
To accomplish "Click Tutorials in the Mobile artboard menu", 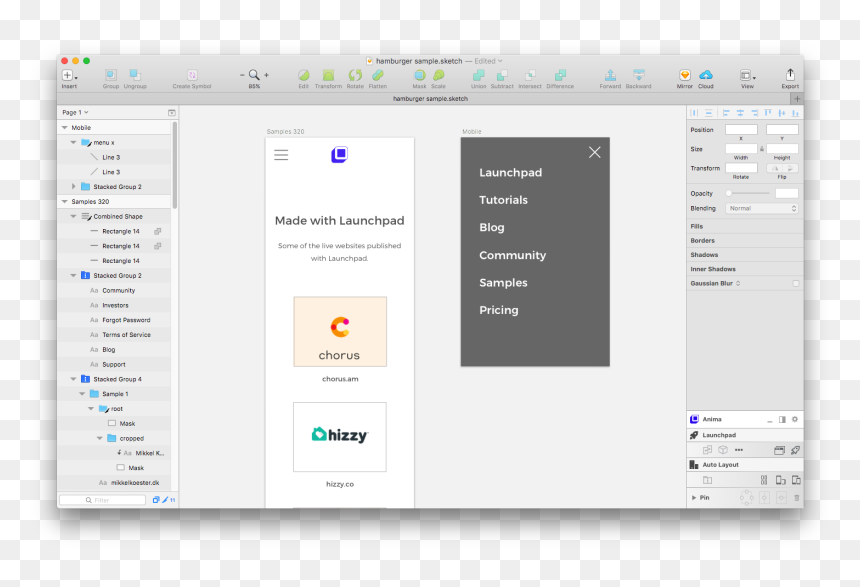I will (503, 200).
